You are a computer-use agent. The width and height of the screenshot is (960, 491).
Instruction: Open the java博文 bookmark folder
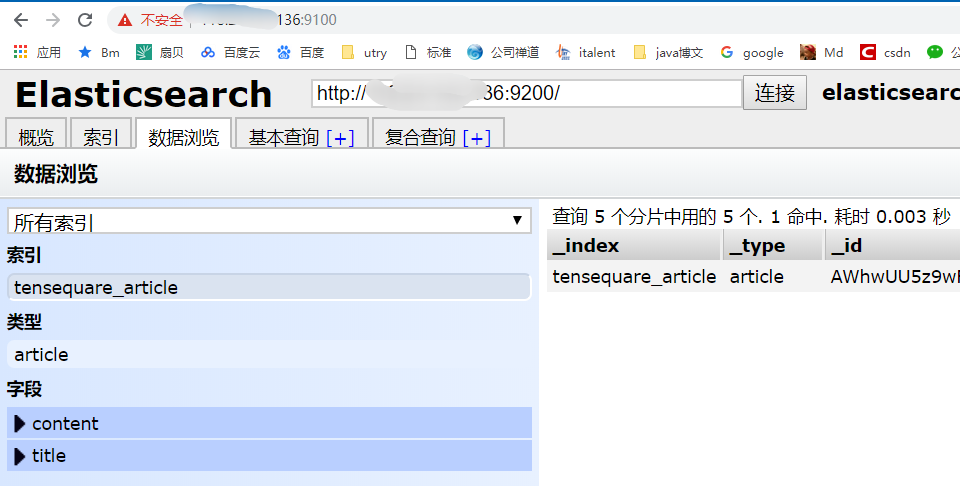coord(668,53)
